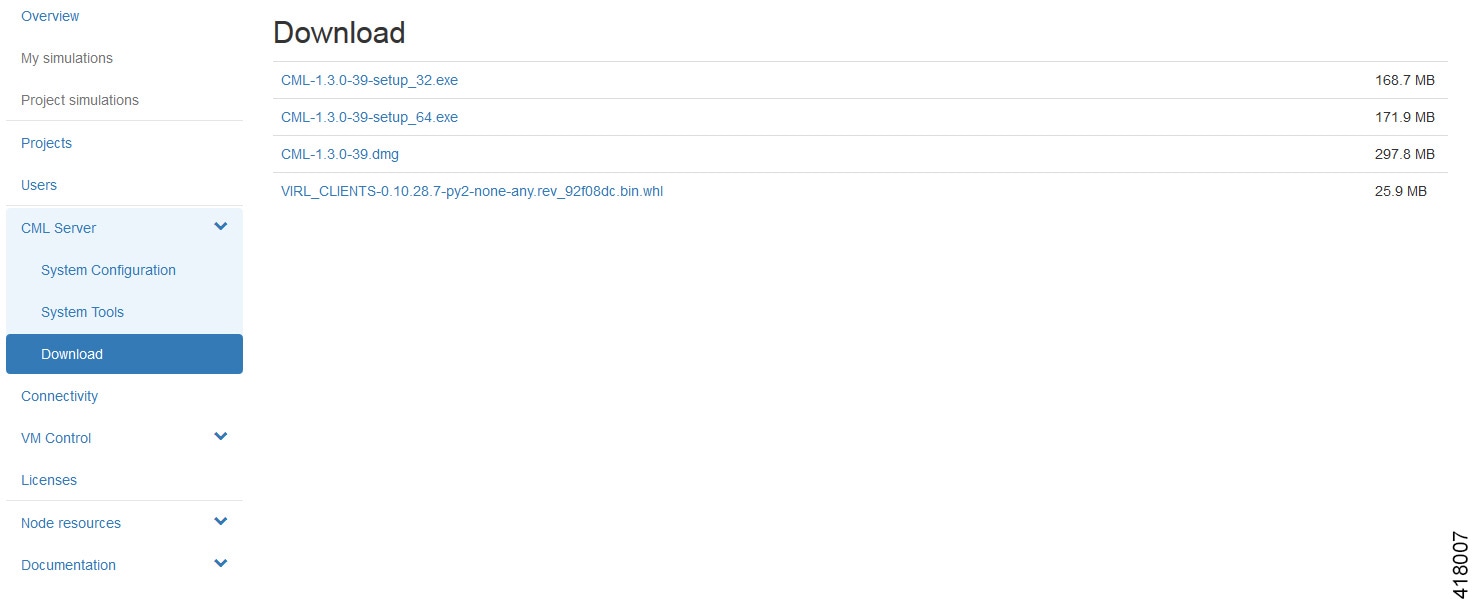Click the VM Control menu label
Image resolution: width=1473 pixels, height=604 pixels.
point(56,438)
